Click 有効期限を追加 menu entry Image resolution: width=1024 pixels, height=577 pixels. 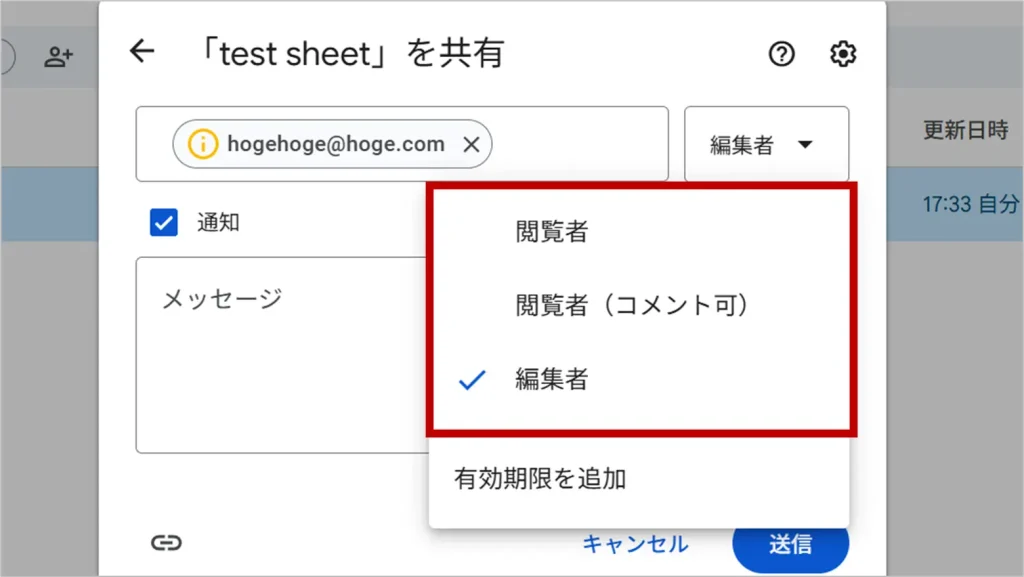click(x=540, y=479)
